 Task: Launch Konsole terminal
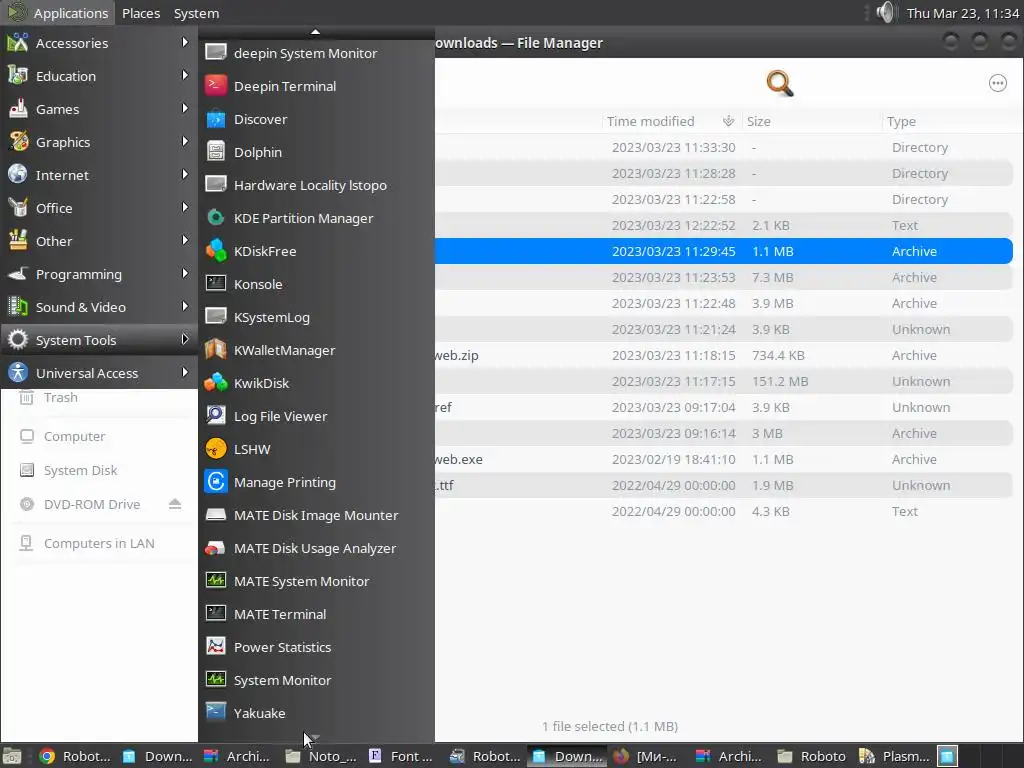[316, 284]
